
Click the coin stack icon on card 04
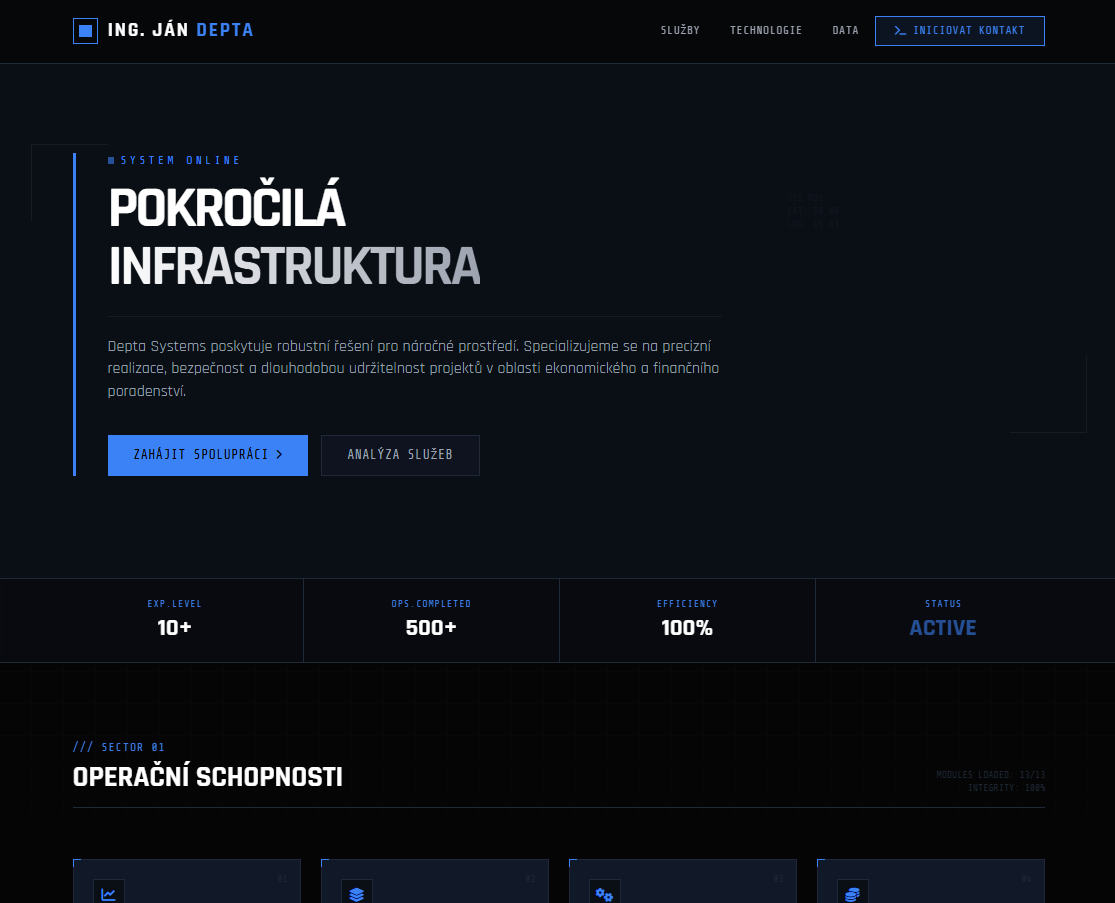tap(852, 891)
